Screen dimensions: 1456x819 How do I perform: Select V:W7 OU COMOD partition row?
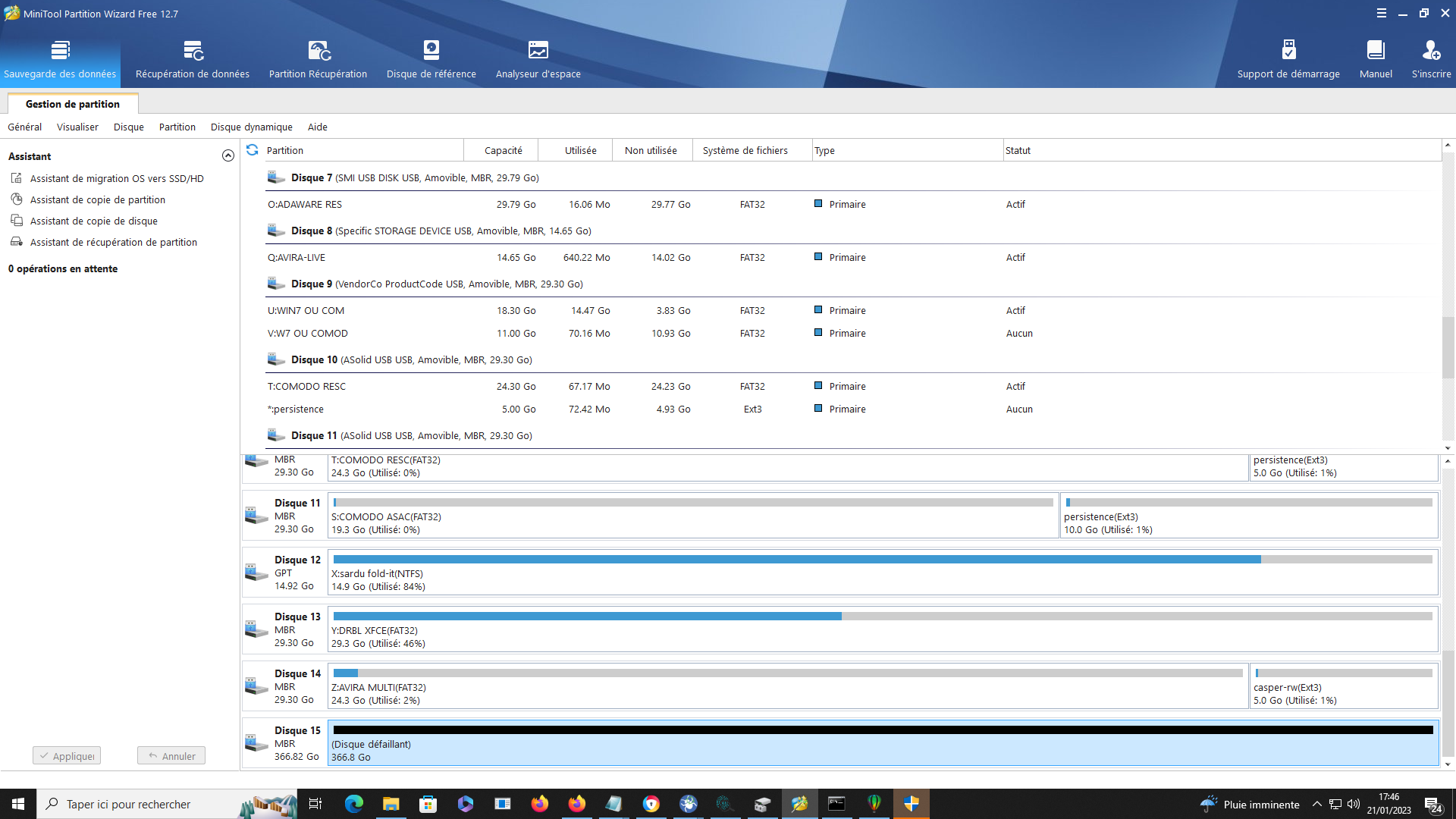click(852, 333)
